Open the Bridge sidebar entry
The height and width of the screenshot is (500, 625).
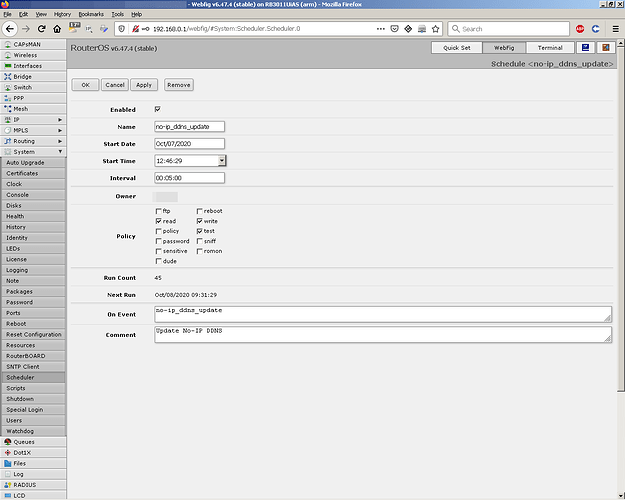[33, 77]
